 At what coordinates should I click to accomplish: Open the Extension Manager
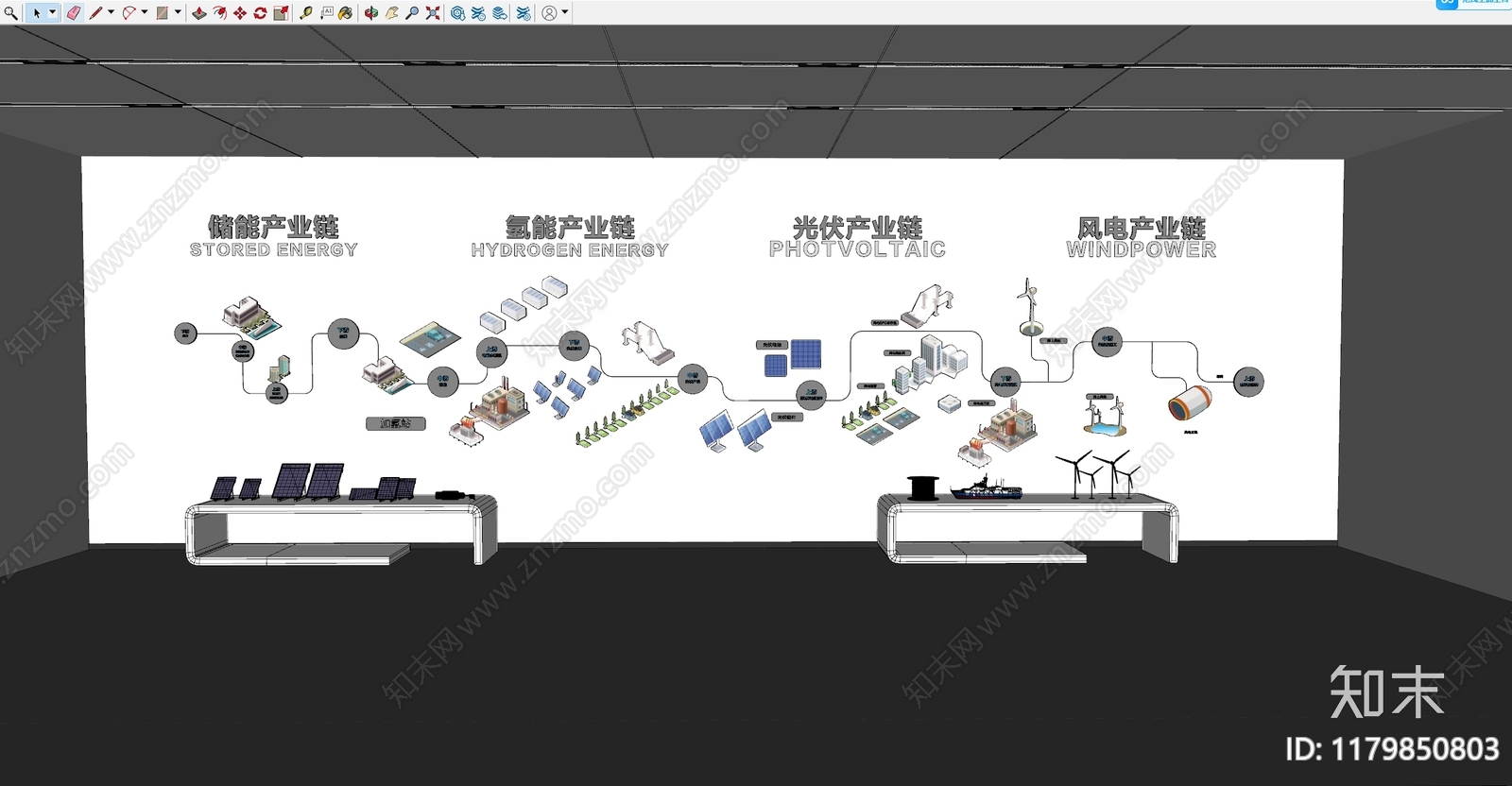[524, 13]
